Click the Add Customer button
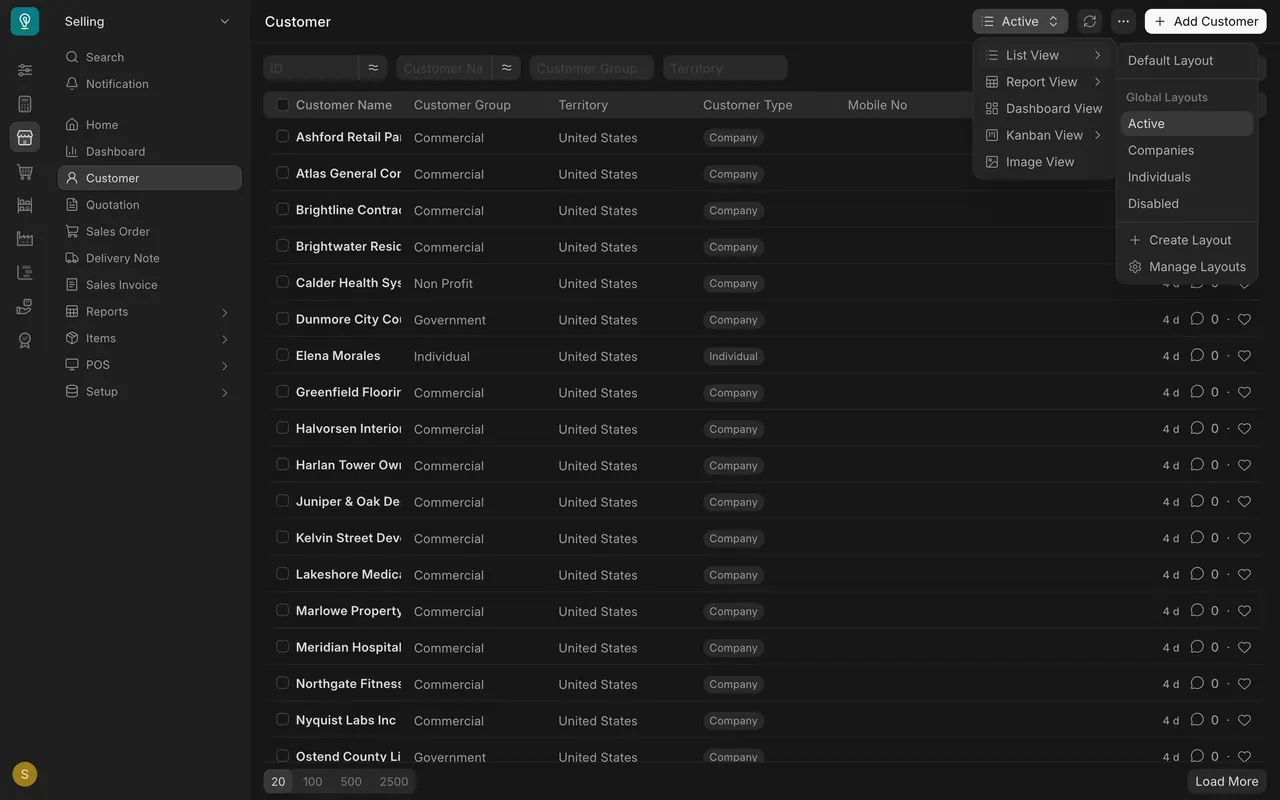This screenshot has width=1280, height=800. pyautogui.click(x=1206, y=21)
